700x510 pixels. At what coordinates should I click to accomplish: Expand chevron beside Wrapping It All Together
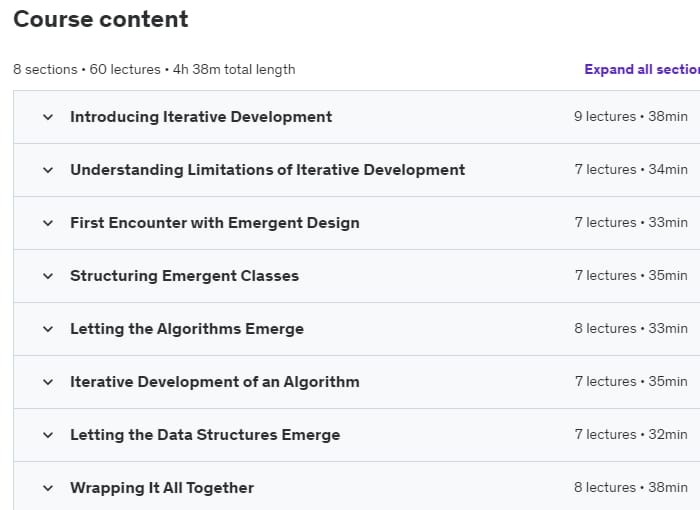coord(48,488)
